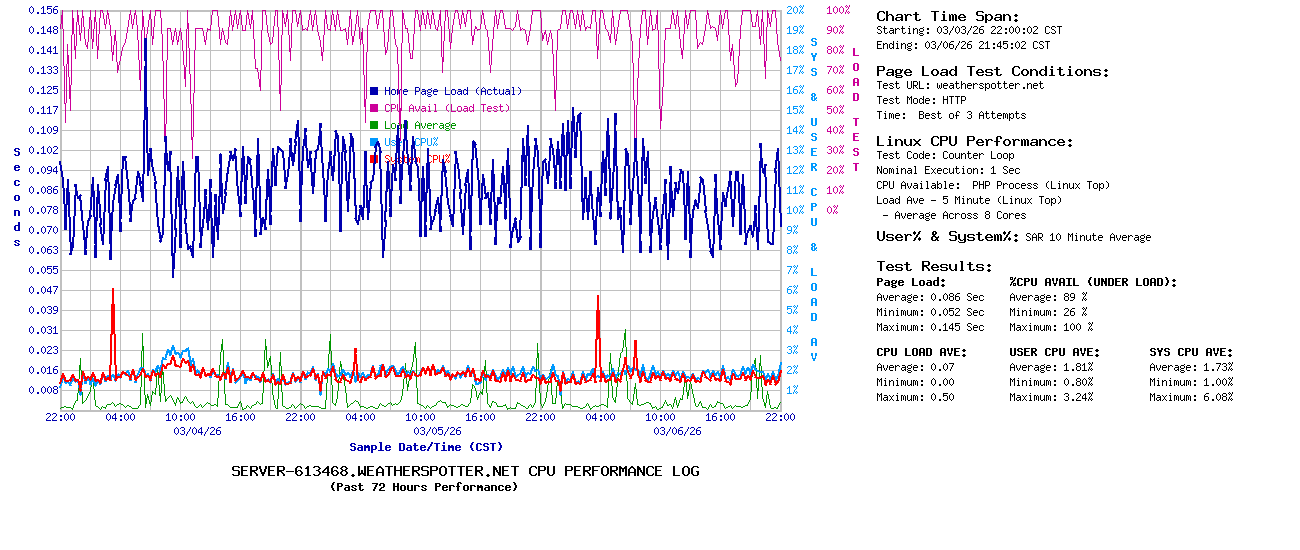Click the 03/05/26 date label on x-axis
This screenshot has height=550, width=1300.
pyautogui.click(x=438, y=432)
